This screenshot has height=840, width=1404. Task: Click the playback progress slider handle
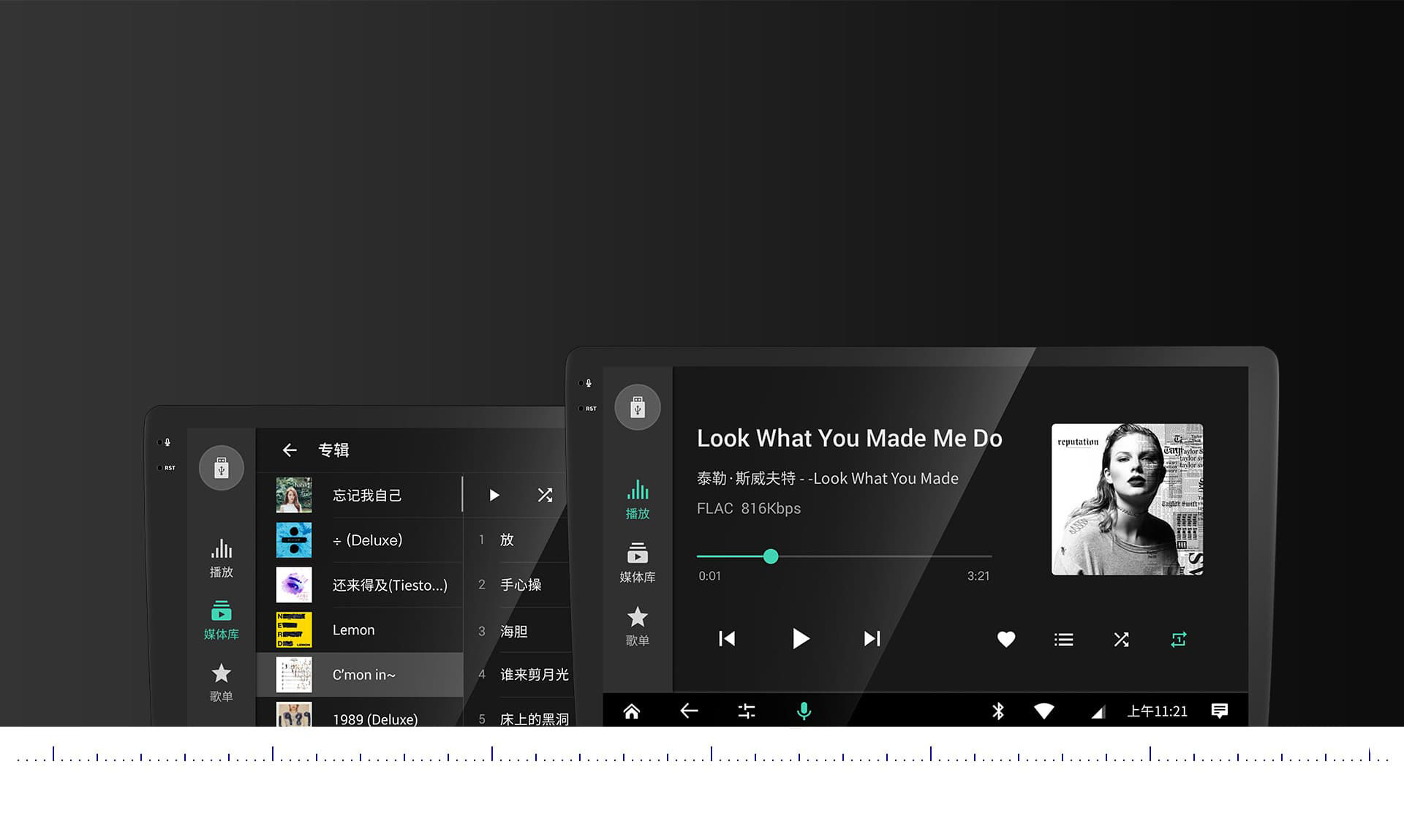771,556
